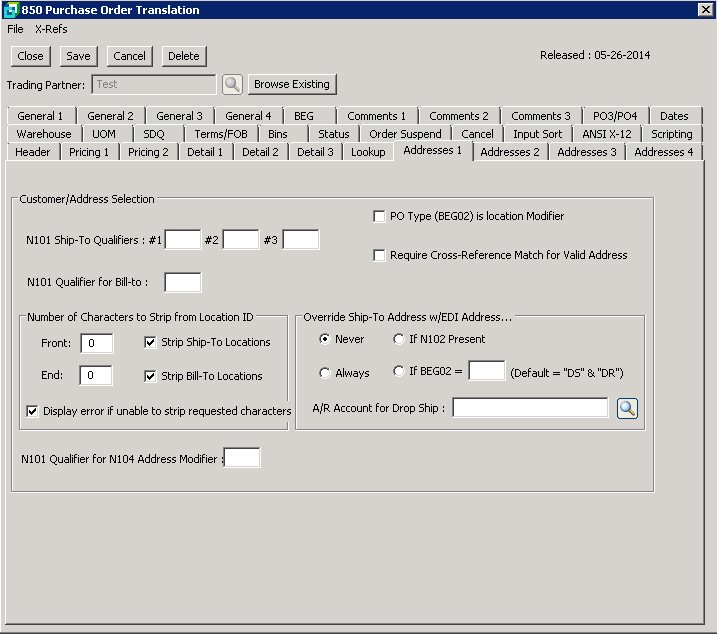Go to the Terms/FOB tab
The height and width of the screenshot is (634, 717).
(x=221, y=134)
